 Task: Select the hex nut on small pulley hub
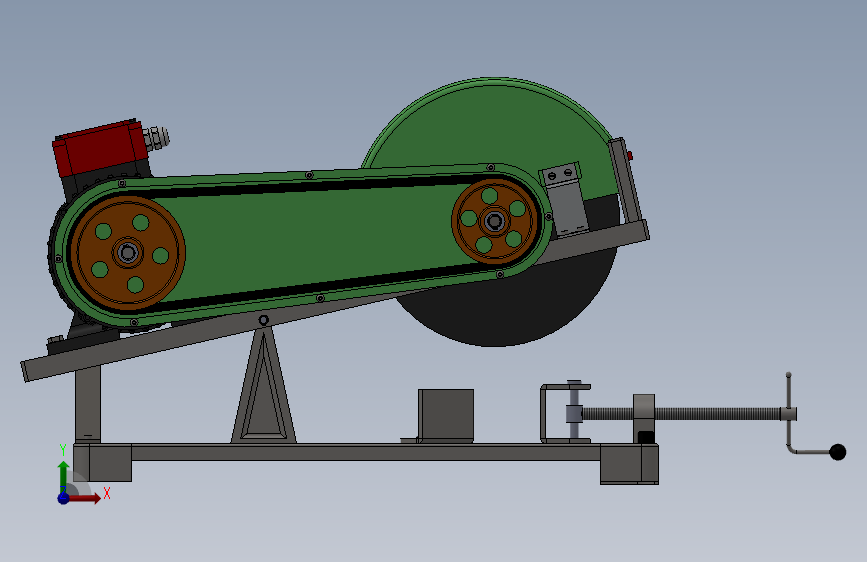(494, 221)
